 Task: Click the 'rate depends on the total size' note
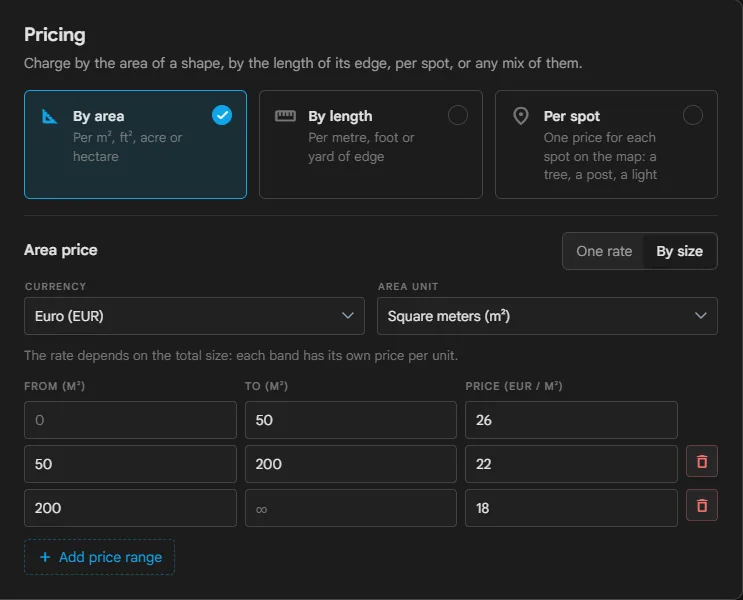241,355
